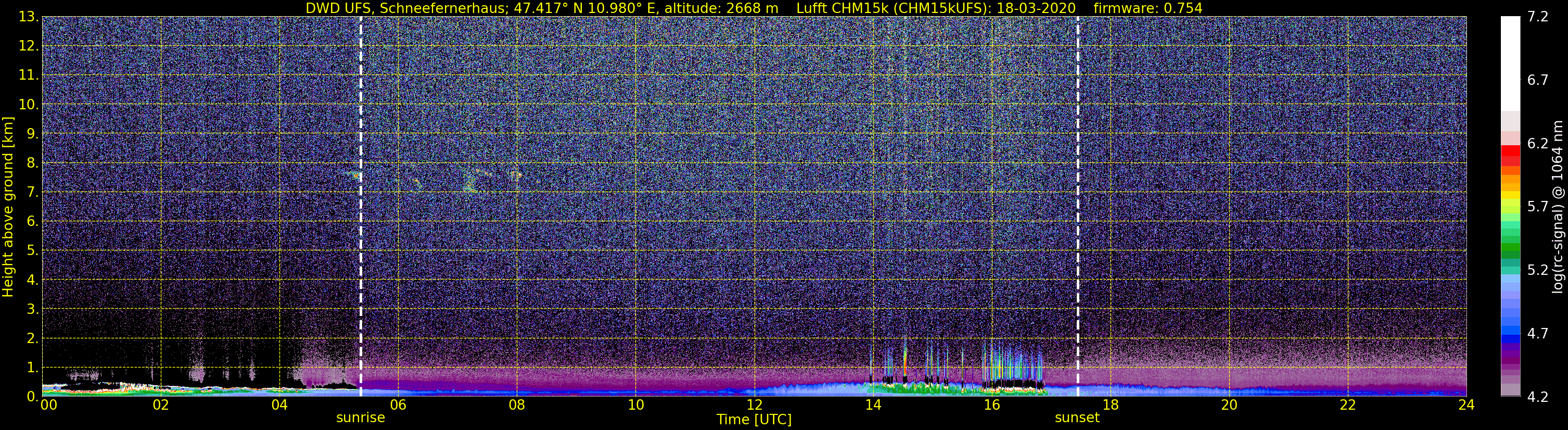Click the height axis tick '11.'
Screen dimensions: 1568x430
click(x=29, y=75)
